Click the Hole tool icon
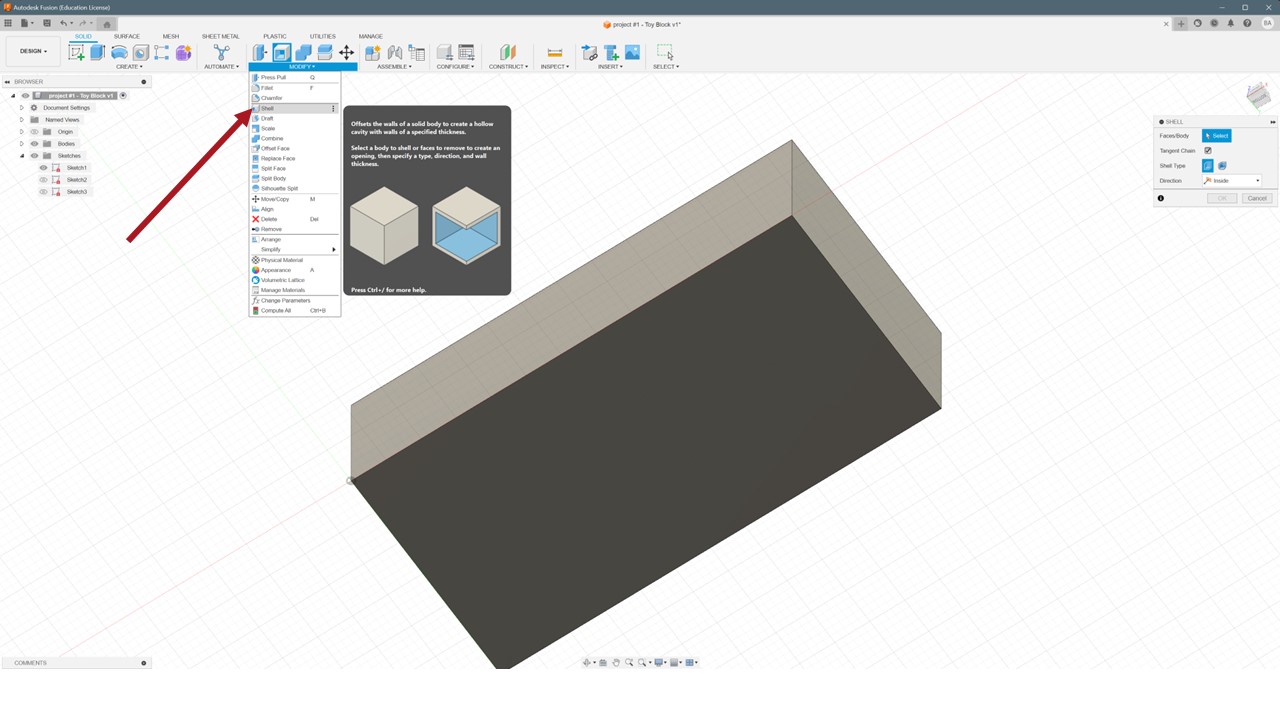Viewport: 1280px width, 720px height. (x=141, y=52)
